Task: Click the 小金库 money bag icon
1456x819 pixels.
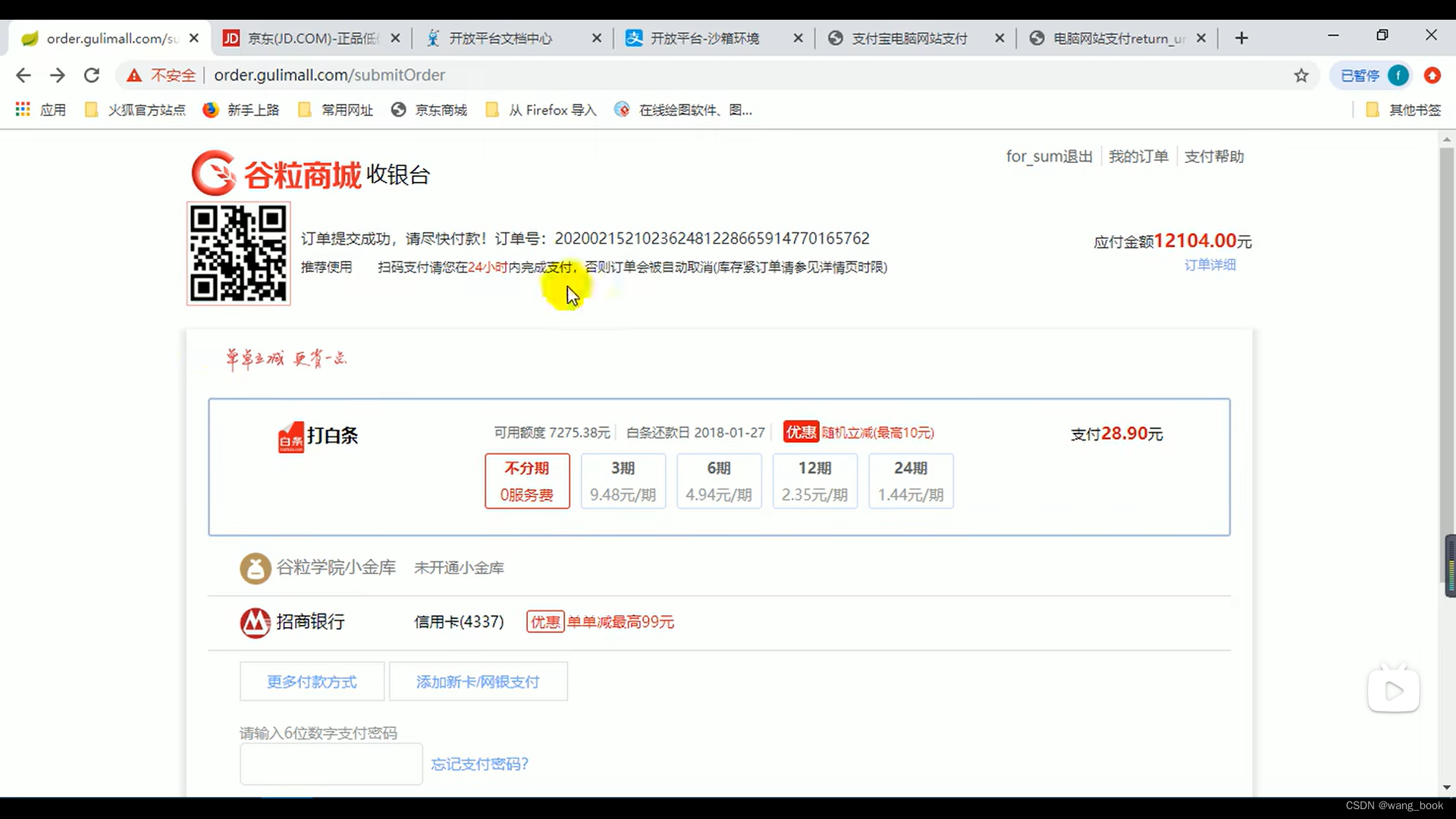Action: tap(256, 568)
